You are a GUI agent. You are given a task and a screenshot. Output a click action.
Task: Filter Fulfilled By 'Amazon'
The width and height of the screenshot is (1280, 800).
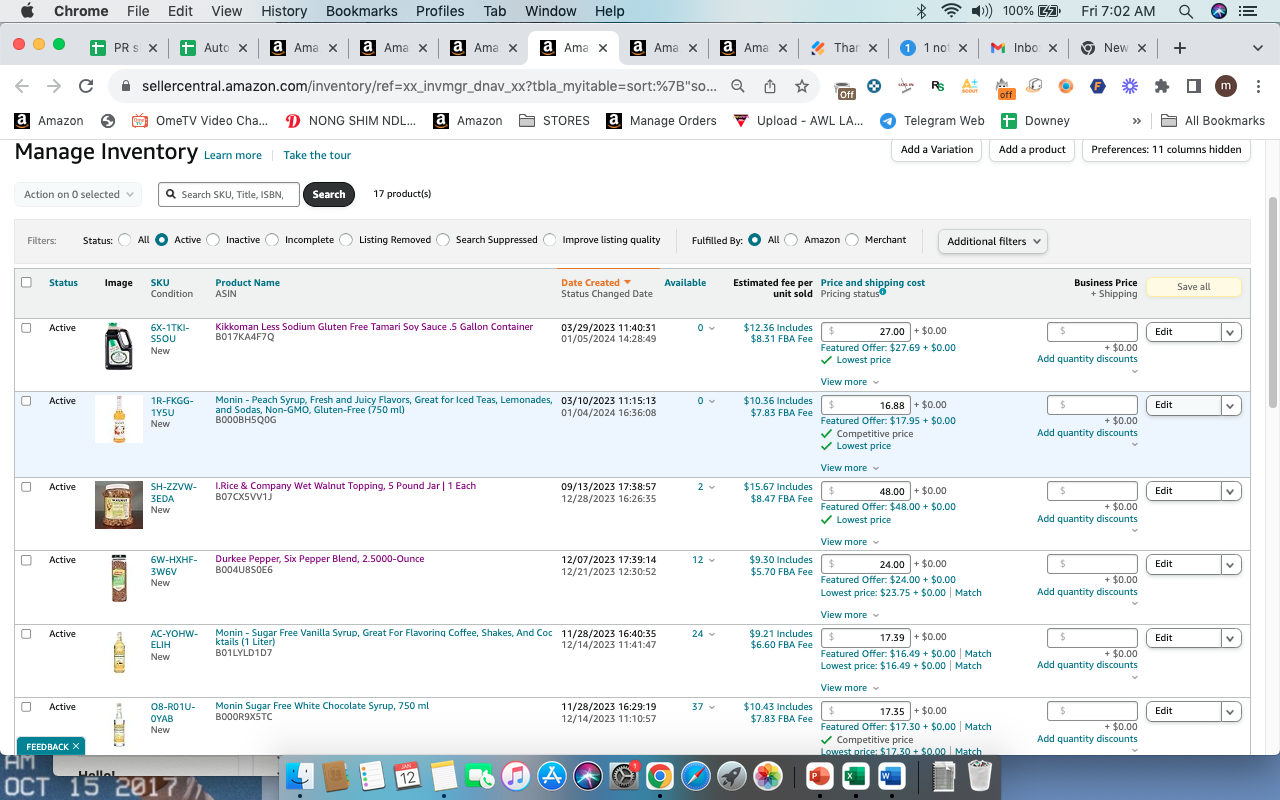[x=791, y=240]
